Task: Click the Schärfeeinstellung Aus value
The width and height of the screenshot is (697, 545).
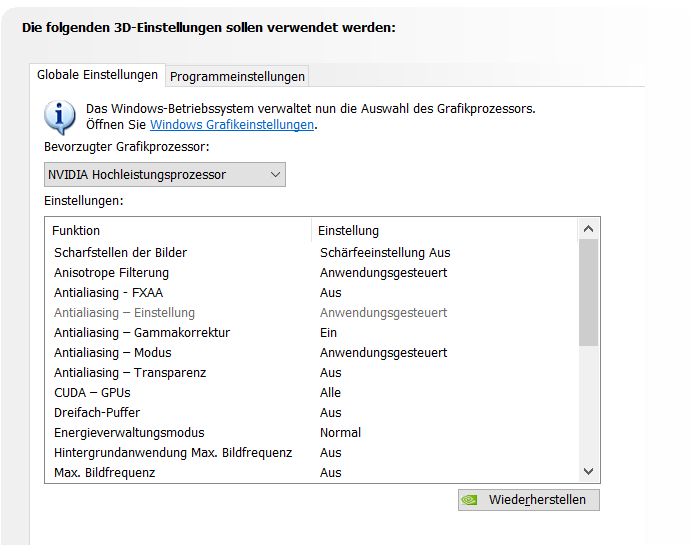Action: coord(385,252)
